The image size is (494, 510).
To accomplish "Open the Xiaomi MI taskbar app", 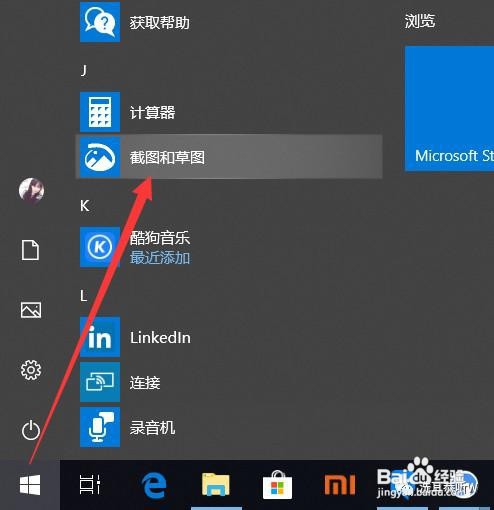I will pos(339,485).
